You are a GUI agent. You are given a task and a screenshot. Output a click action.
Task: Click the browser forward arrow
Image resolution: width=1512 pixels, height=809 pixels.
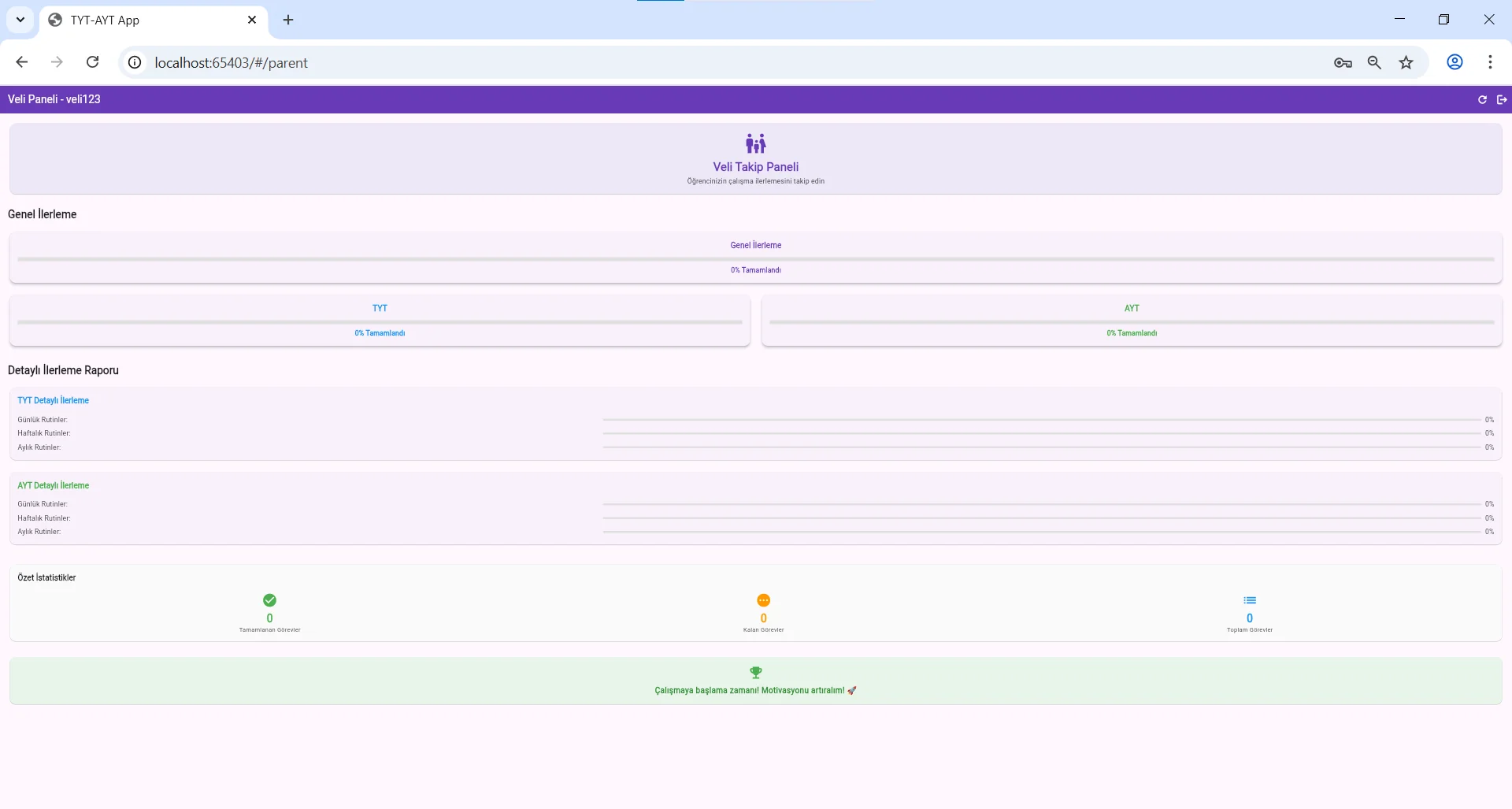point(57,62)
